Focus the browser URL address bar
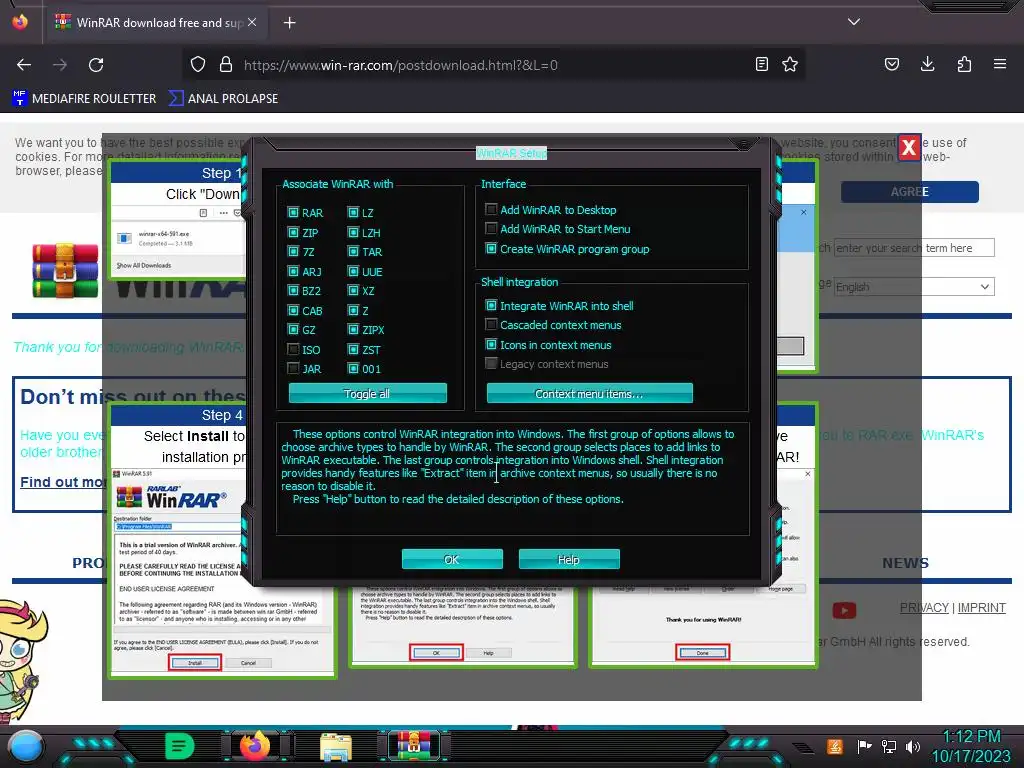This screenshot has height=768, width=1024. [496, 65]
